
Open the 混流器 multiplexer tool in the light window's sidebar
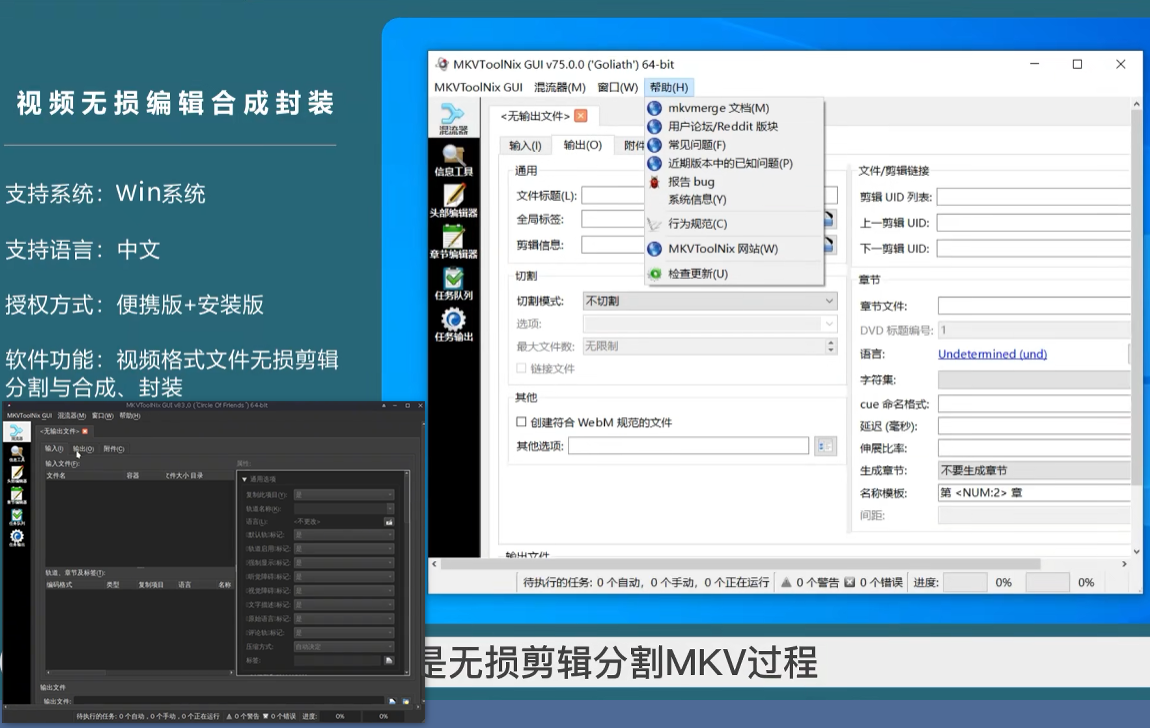pos(453,119)
